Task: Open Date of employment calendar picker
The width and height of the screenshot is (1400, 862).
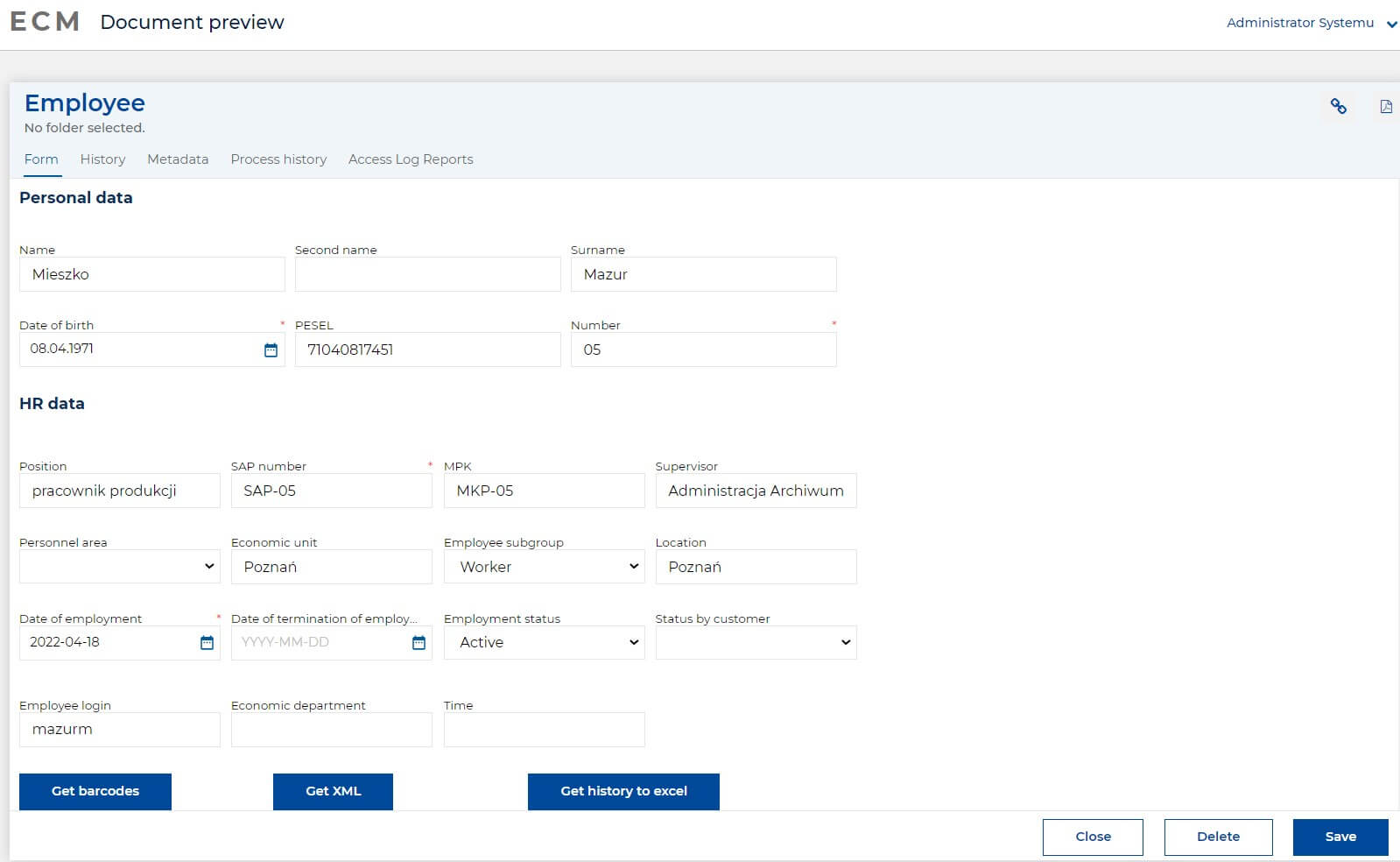Action: point(207,642)
